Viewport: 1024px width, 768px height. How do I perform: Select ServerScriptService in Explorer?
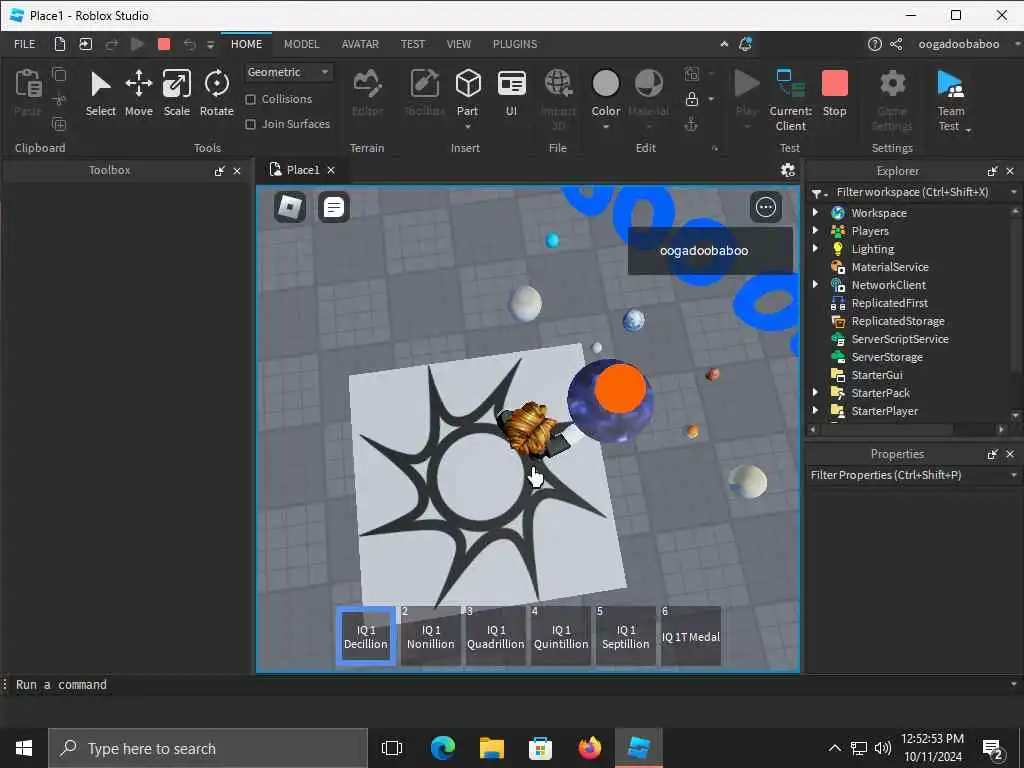[899, 339]
